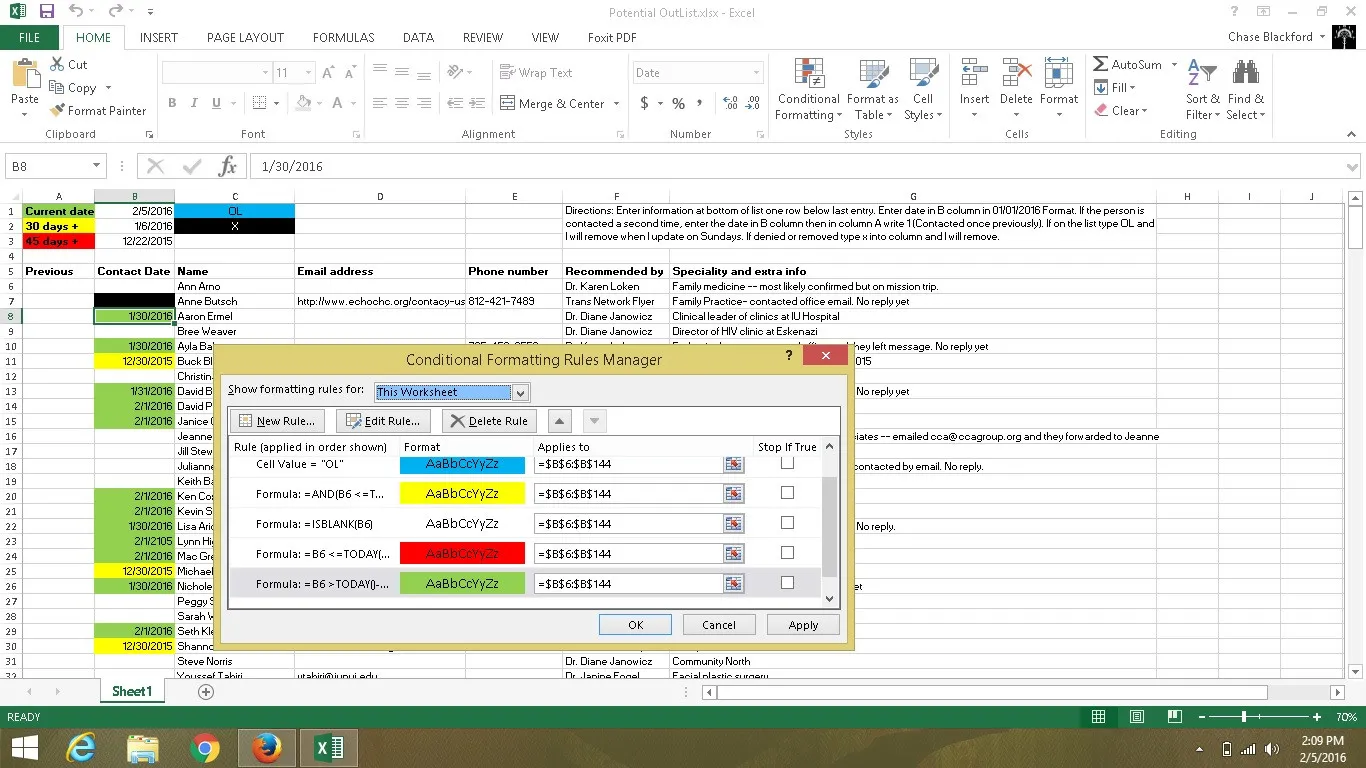Switch to the FORMULAS ribbon tab
Image resolution: width=1366 pixels, height=768 pixels.
coord(344,38)
